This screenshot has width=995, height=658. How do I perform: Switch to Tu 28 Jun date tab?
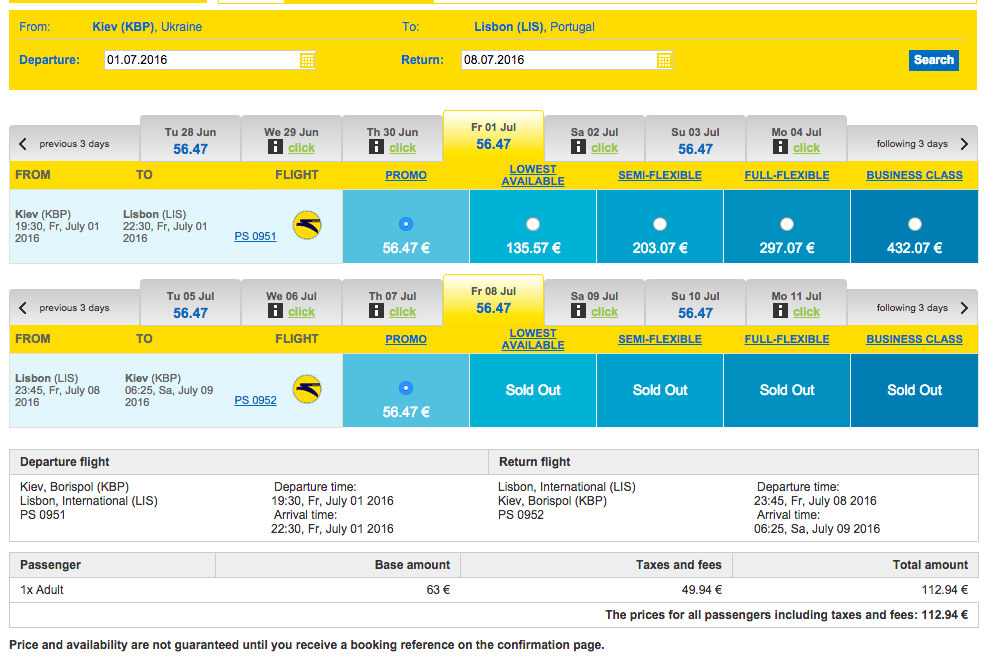tap(190, 140)
